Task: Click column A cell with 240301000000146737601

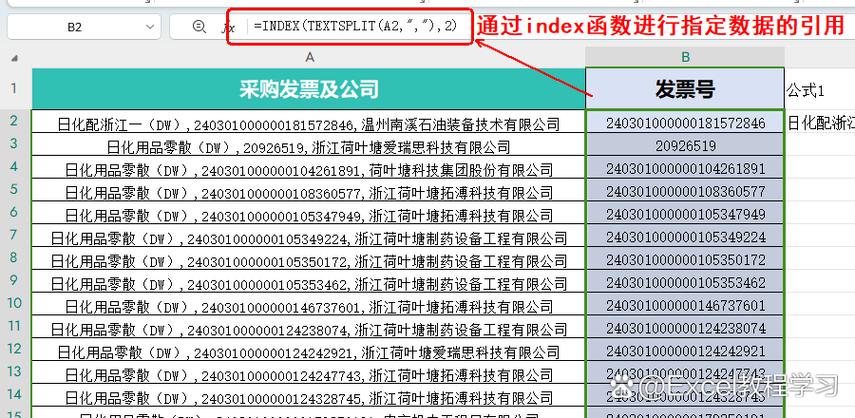Action: (309, 305)
